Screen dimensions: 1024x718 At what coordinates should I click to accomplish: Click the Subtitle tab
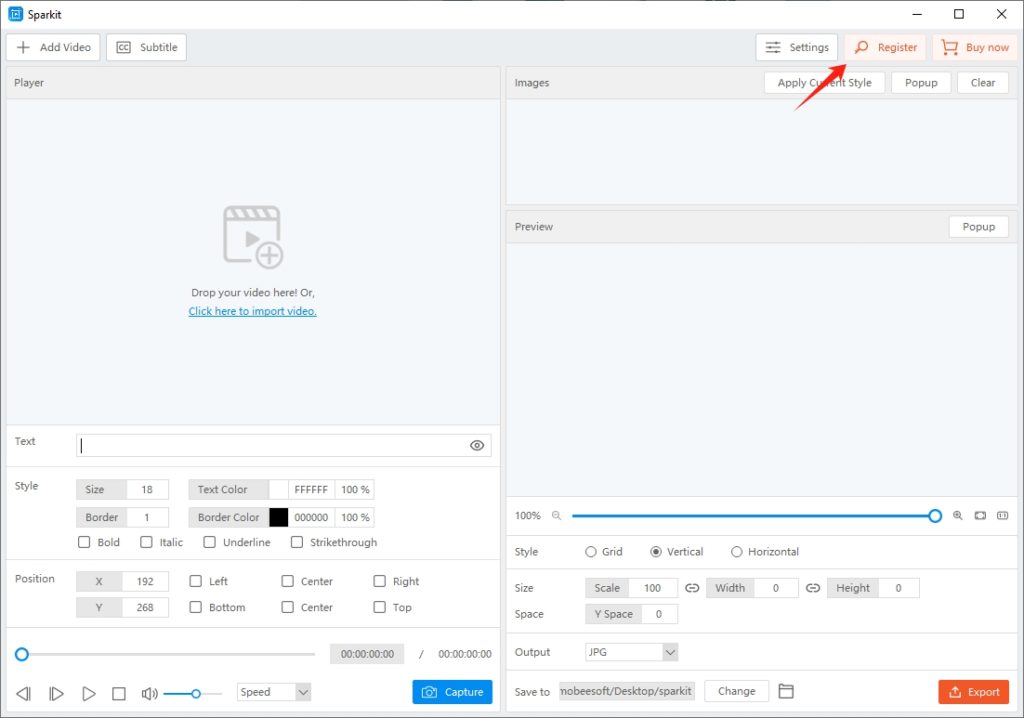146,46
